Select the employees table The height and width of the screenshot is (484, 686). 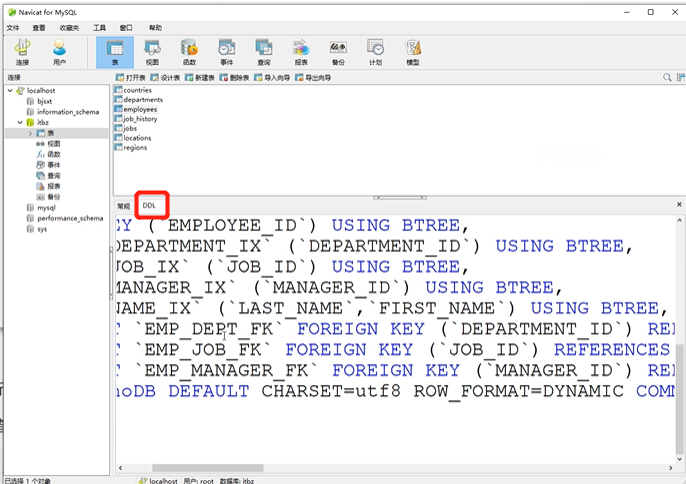(140, 109)
